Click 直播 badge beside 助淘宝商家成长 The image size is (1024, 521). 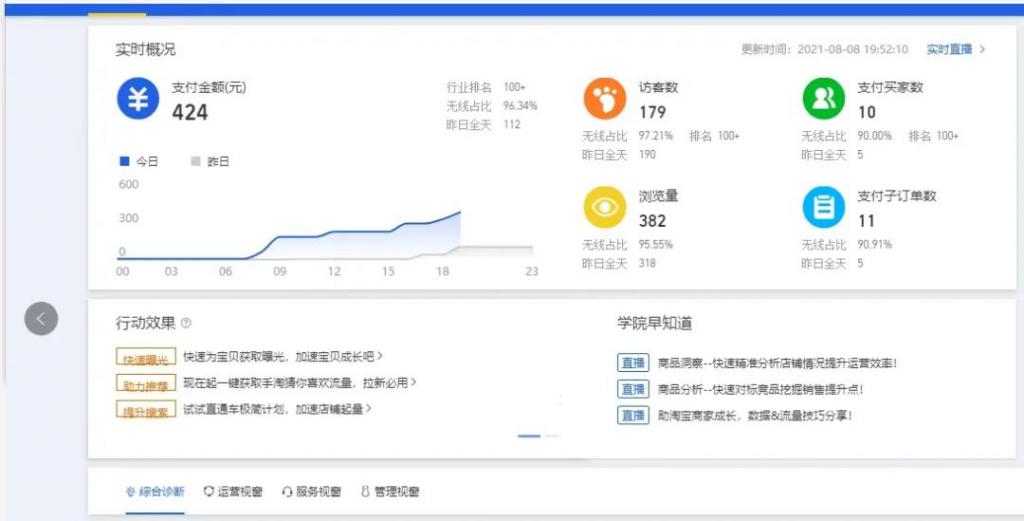click(633, 415)
